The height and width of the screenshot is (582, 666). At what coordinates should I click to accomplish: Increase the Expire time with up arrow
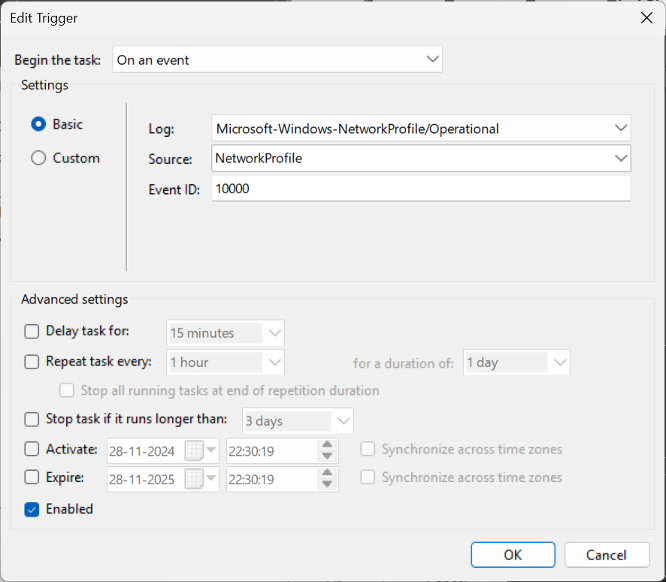pos(327,473)
